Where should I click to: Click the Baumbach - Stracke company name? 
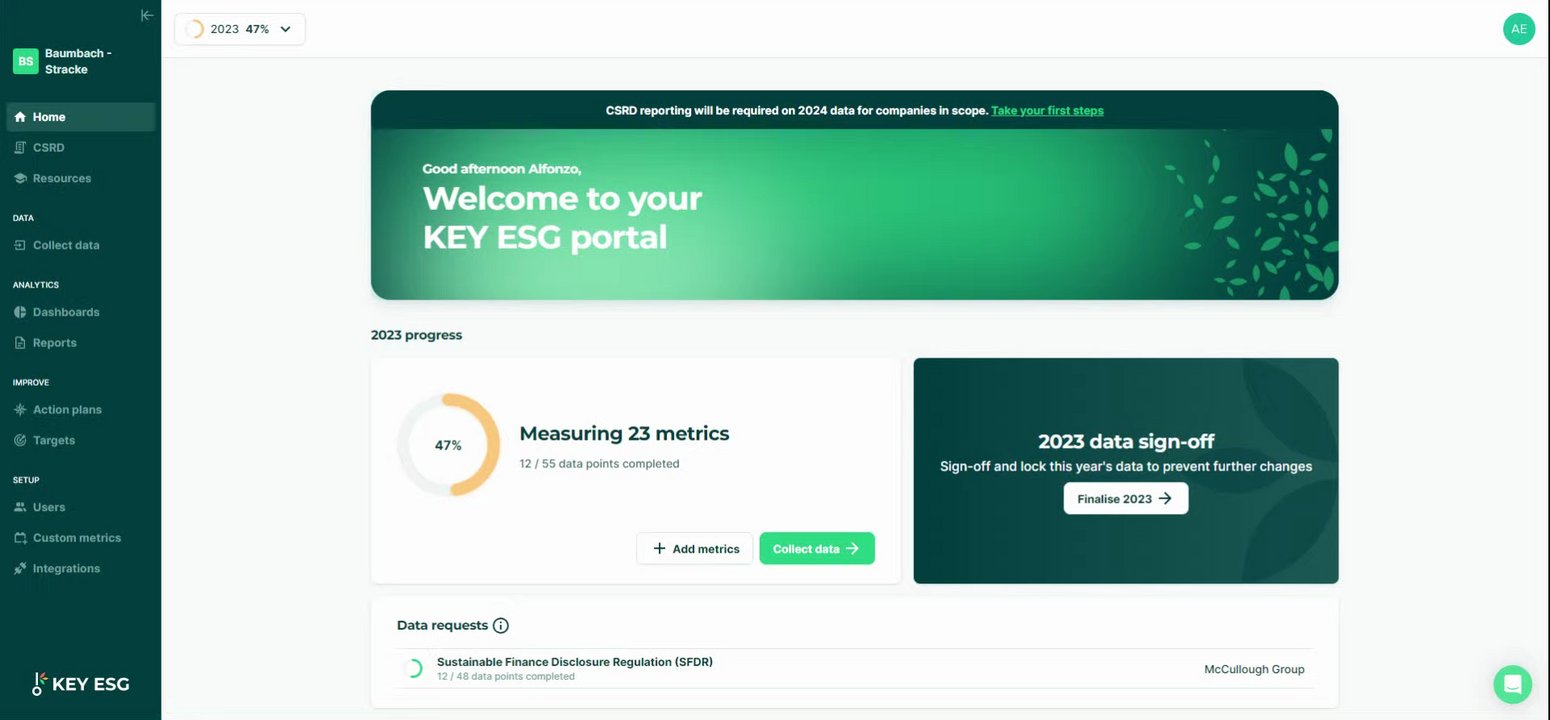click(78, 61)
